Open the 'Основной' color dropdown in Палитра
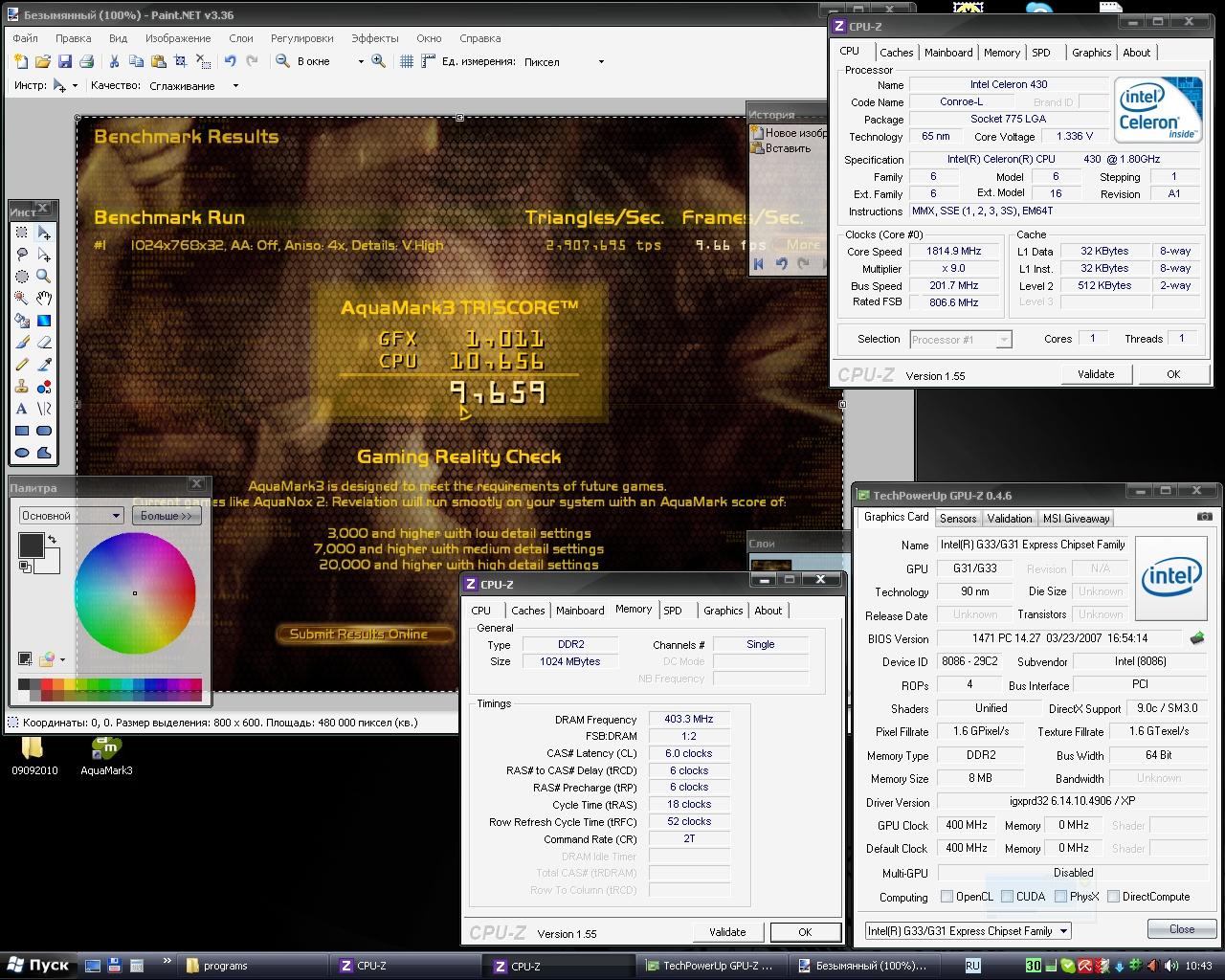Image resolution: width=1225 pixels, height=980 pixels. click(x=71, y=515)
